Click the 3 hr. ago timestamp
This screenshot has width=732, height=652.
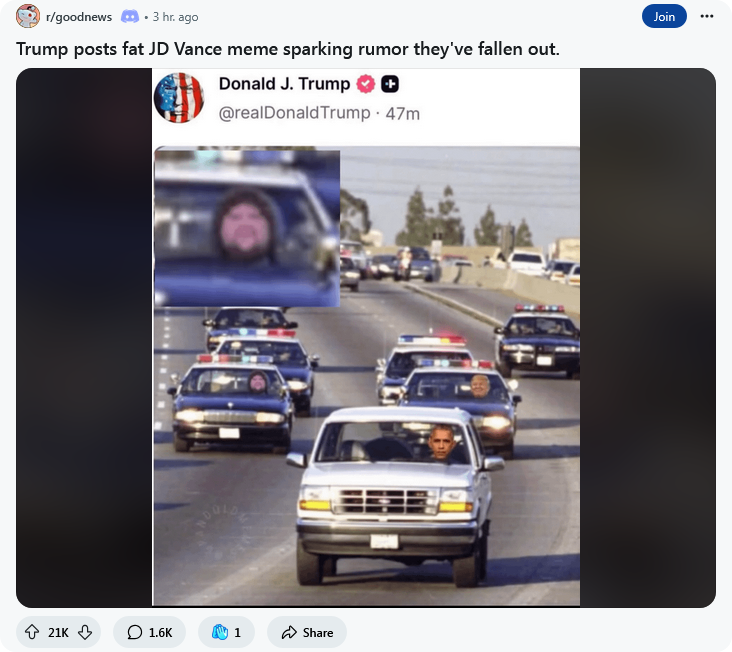[176, 17]
